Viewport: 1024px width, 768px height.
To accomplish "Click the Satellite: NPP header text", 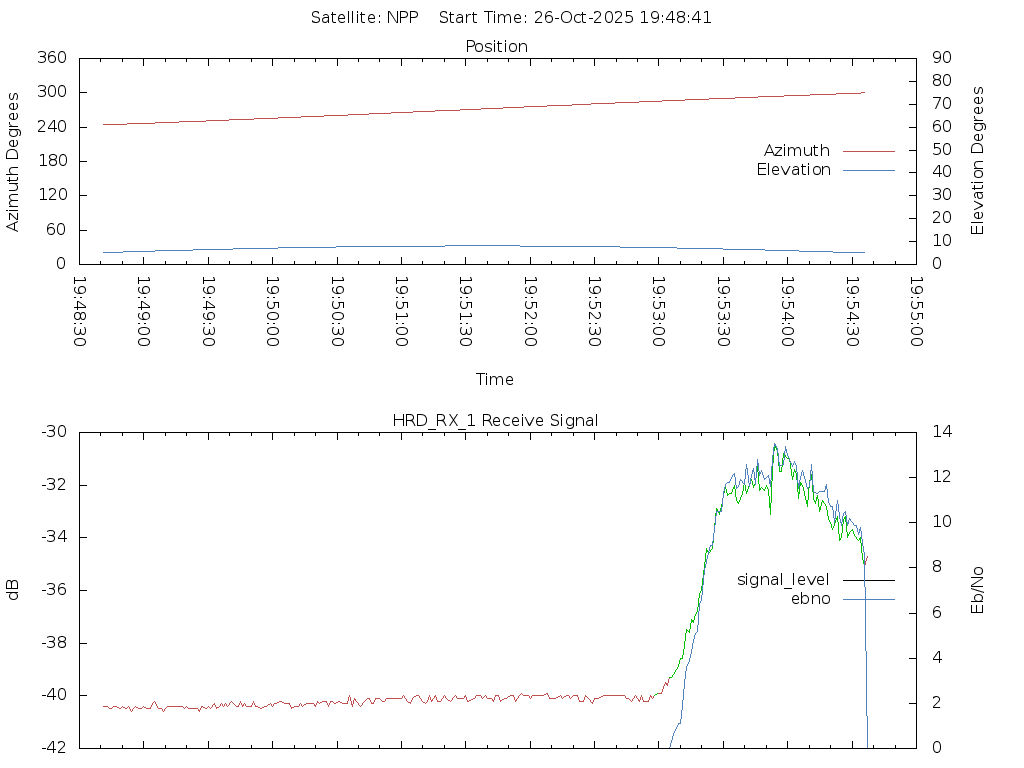I will (364, 17).
